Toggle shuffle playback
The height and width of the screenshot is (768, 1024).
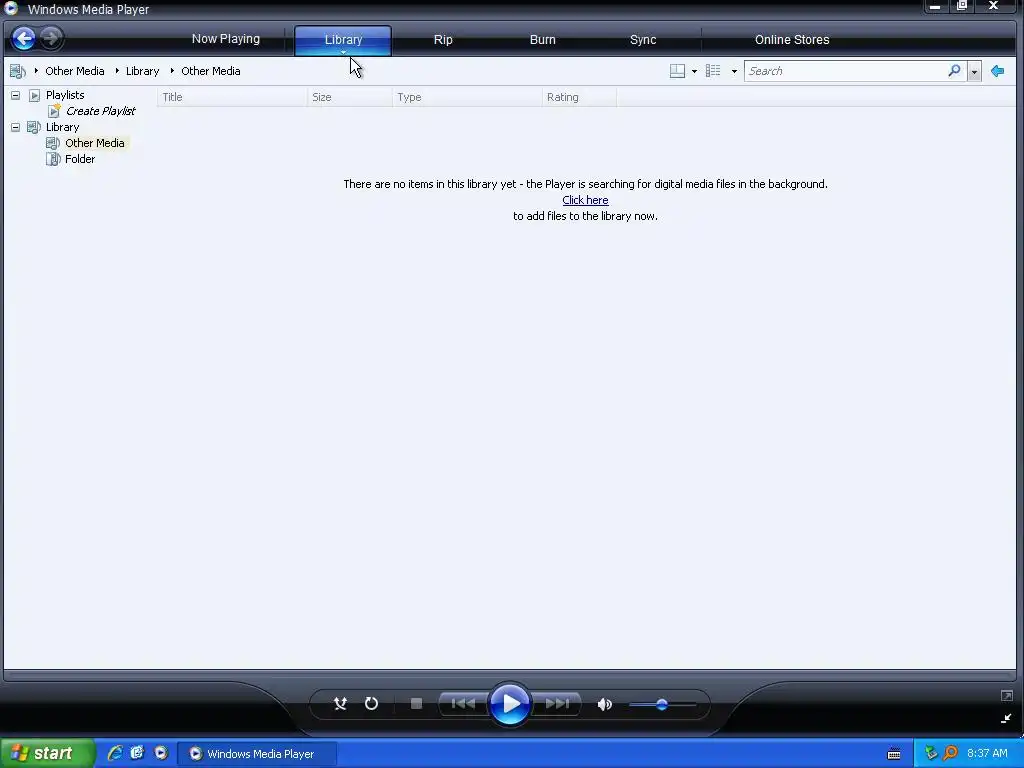(340, 704)
